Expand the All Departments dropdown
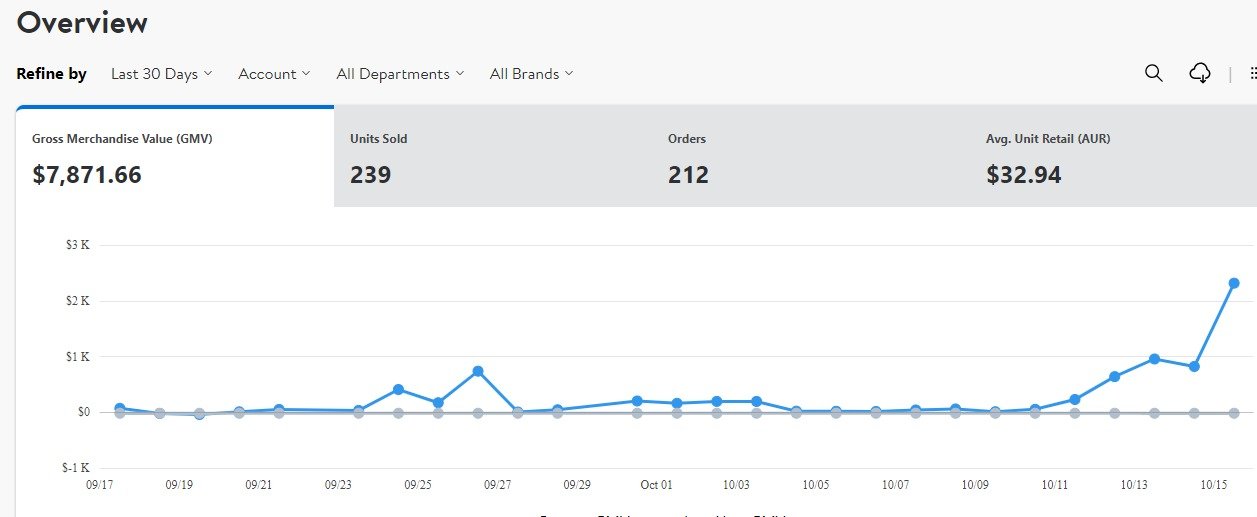 coord(400,74)
